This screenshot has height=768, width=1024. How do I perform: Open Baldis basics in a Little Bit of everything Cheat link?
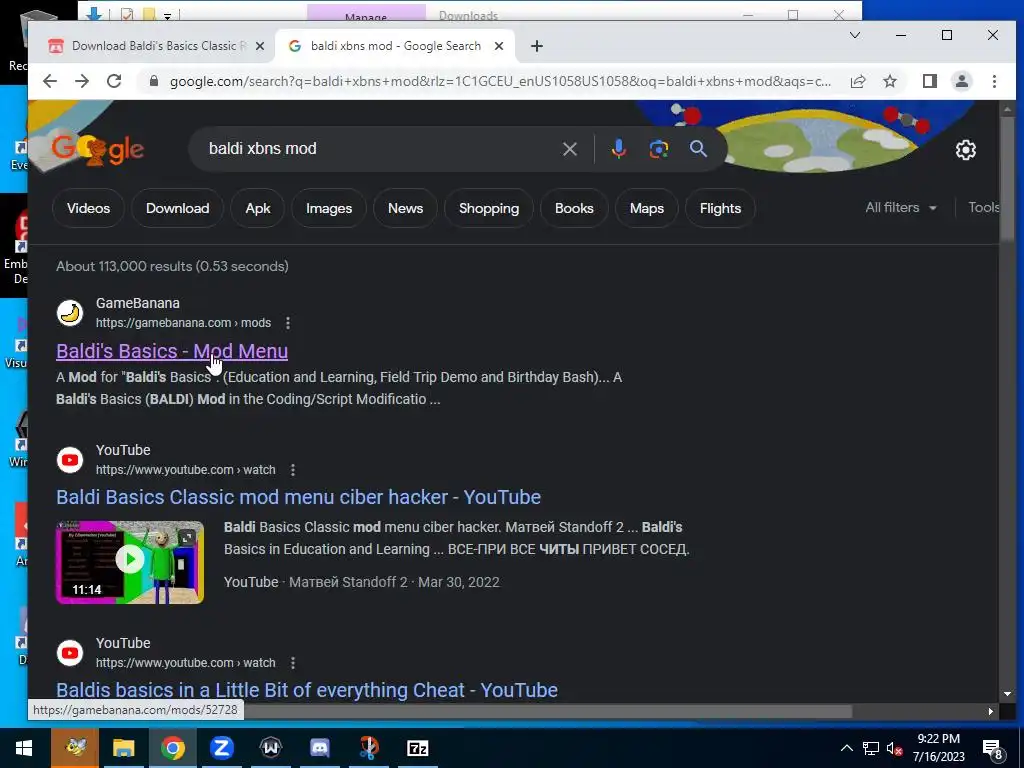(x=307, y=690)
